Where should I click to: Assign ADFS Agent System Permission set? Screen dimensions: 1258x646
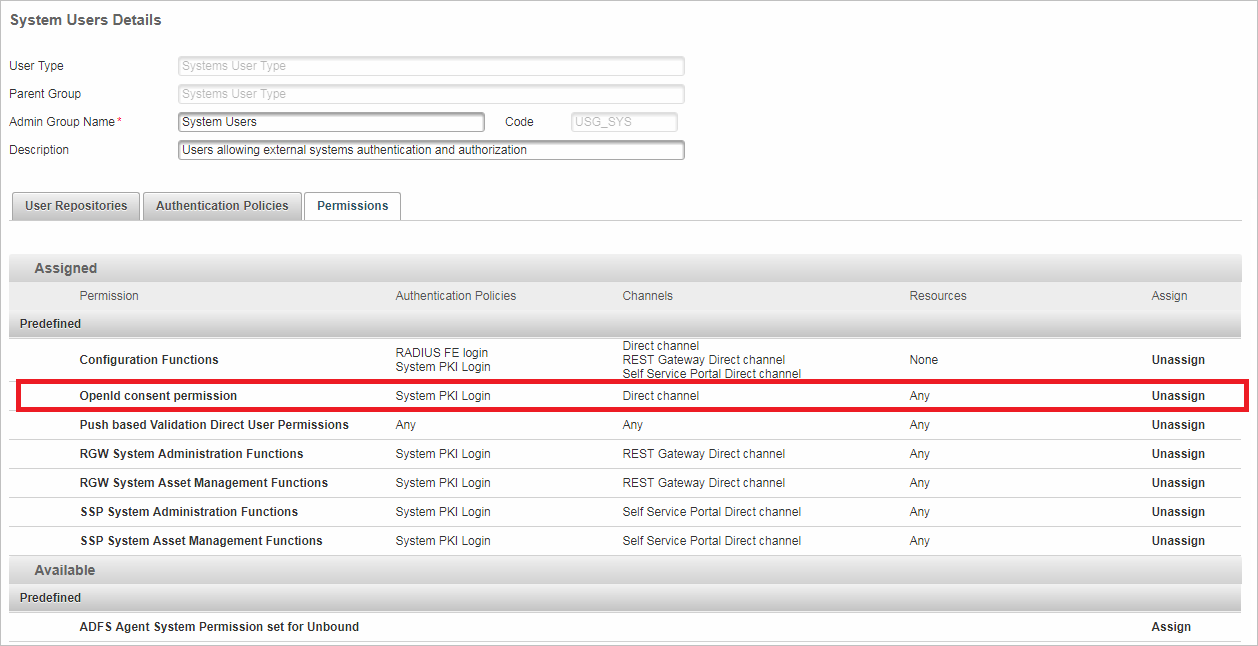(1170, 627)
